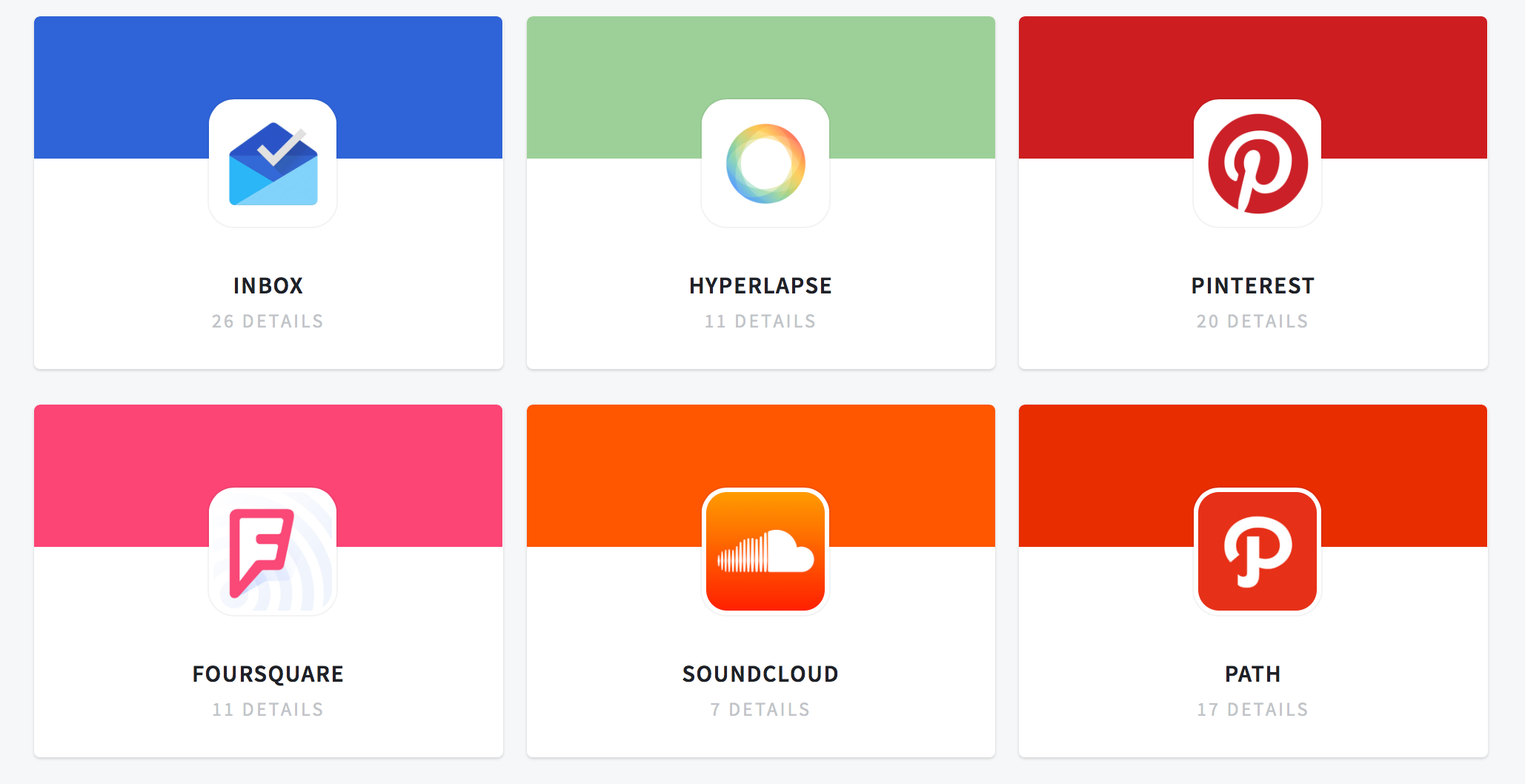Open the SoundCloud cloud icon
The height and width of the screenshot is (784, 1525).
point(765,551)
